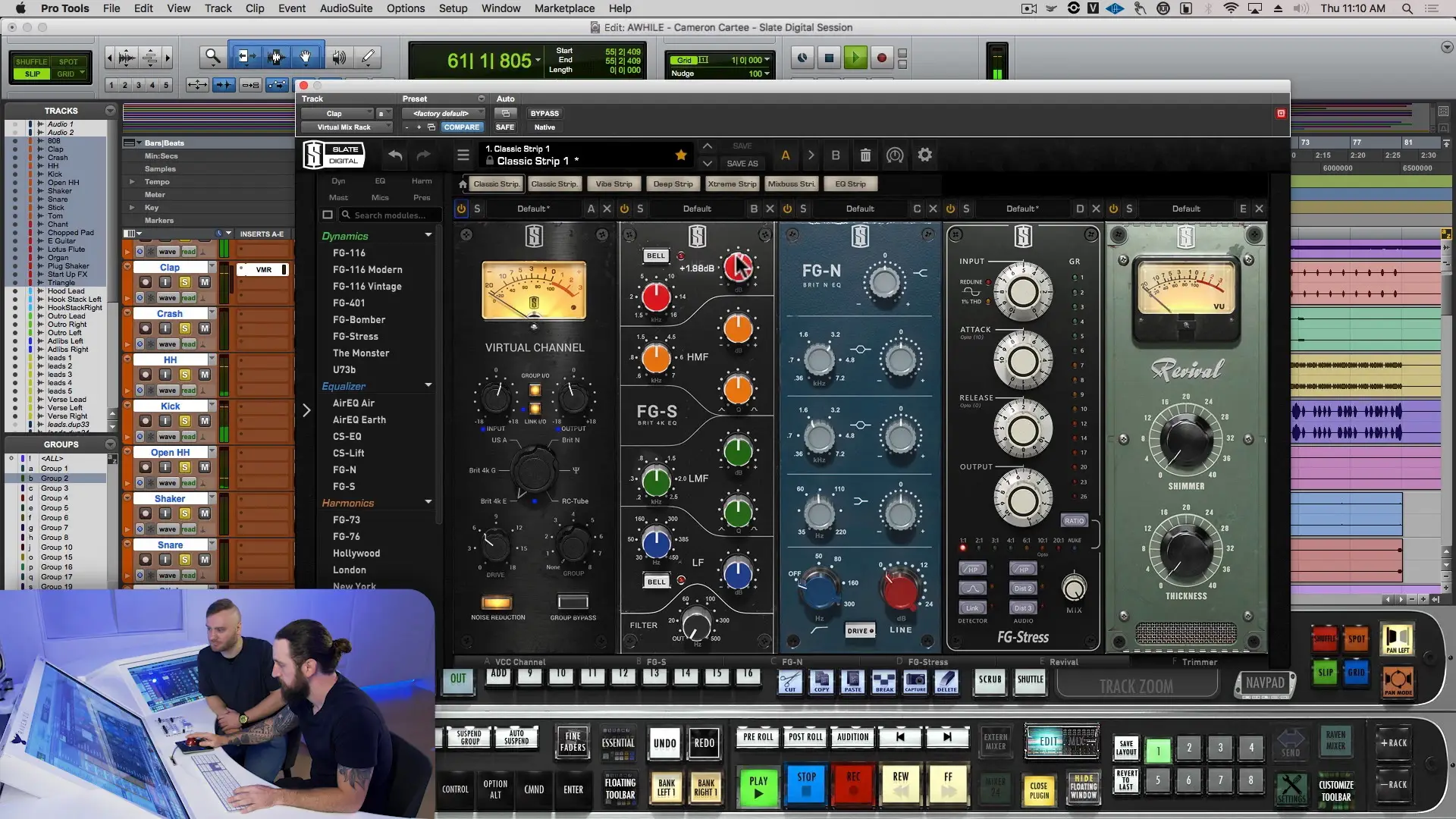Image resolution: width=1456 pixels, height=819 pixels.
Task: Click the Paste icon in Raven toolbar
Action: [x=852, y=681]
